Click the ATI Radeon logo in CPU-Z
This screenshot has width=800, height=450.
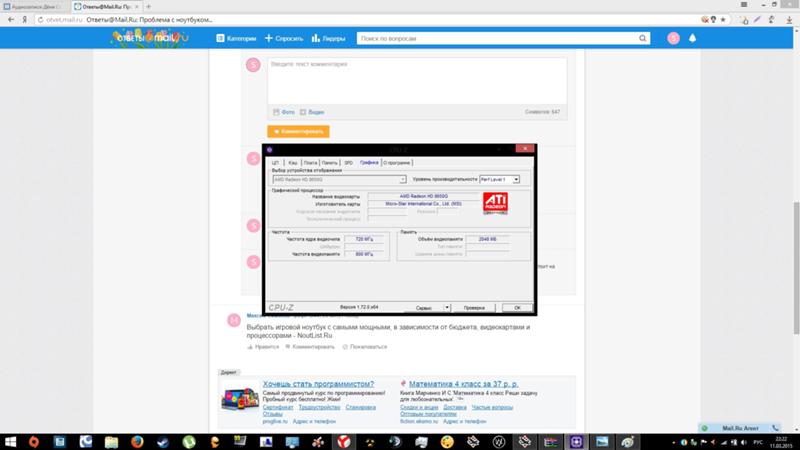point(495,203)
